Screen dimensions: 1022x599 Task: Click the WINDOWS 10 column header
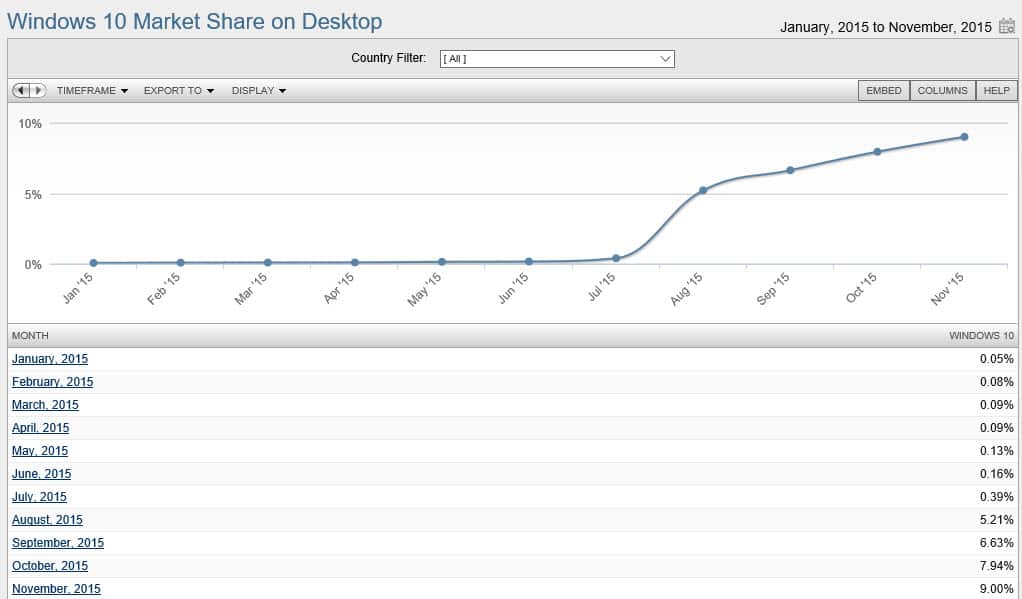coord(982,336)
